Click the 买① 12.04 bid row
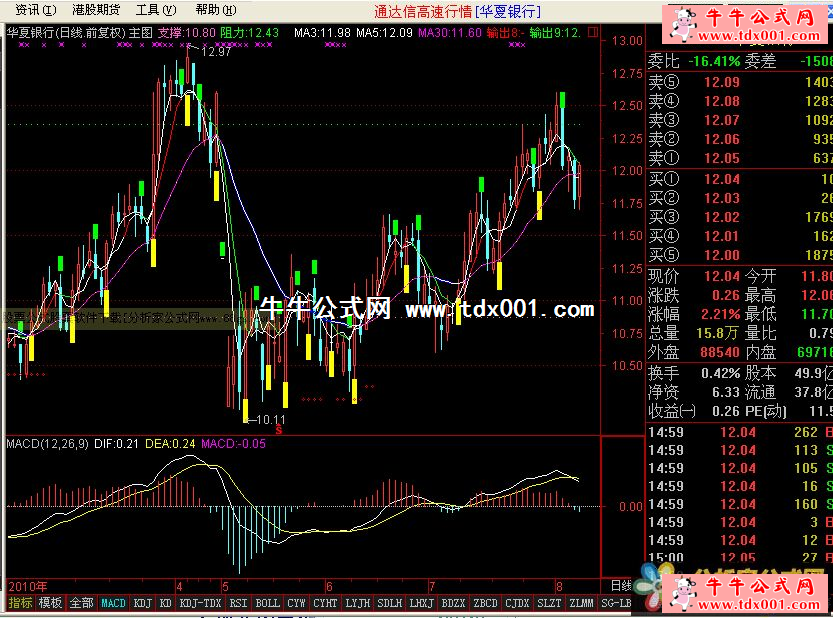The width and height of the screenshot is (833, 618). click(740, 179)
